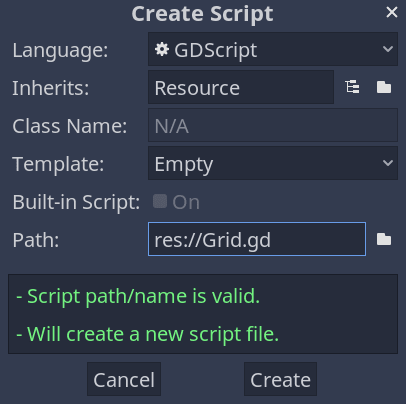
Task: Click the GDScript gear icon in the Language selector
Action: click(162, 49)
